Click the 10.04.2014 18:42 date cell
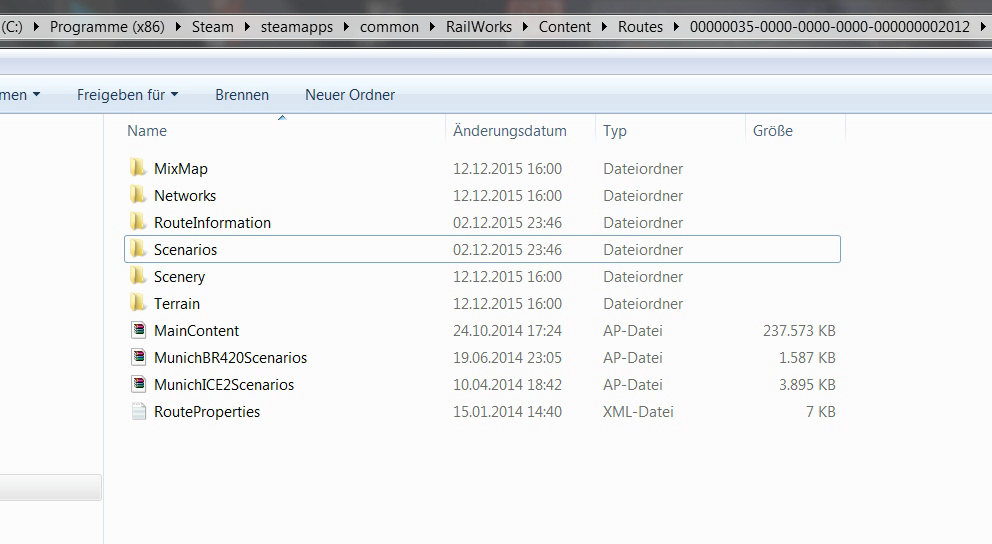The width and height of the screenshot is (992, 544). pyautogui.click(x=507, y=385)
